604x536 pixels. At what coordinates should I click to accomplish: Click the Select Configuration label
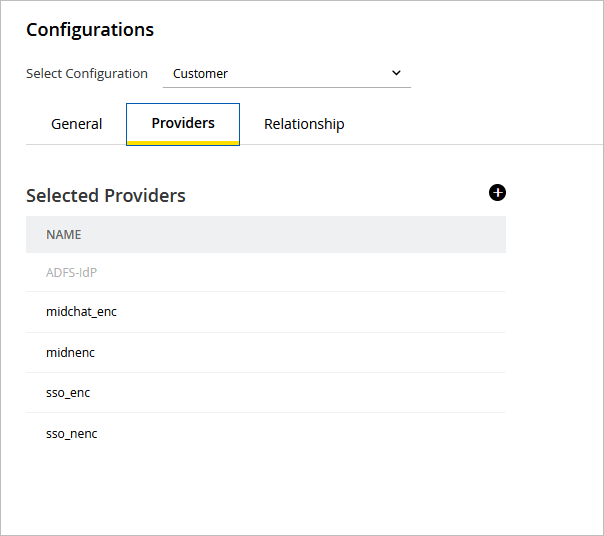(87, 74)
